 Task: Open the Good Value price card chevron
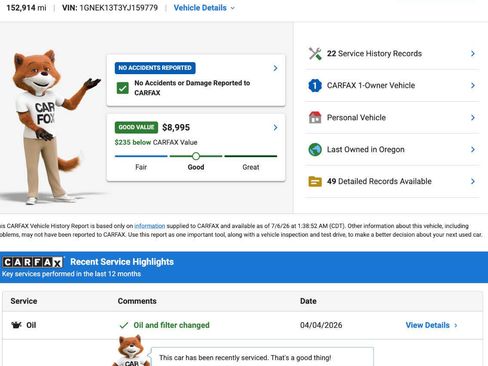point(275,127)
